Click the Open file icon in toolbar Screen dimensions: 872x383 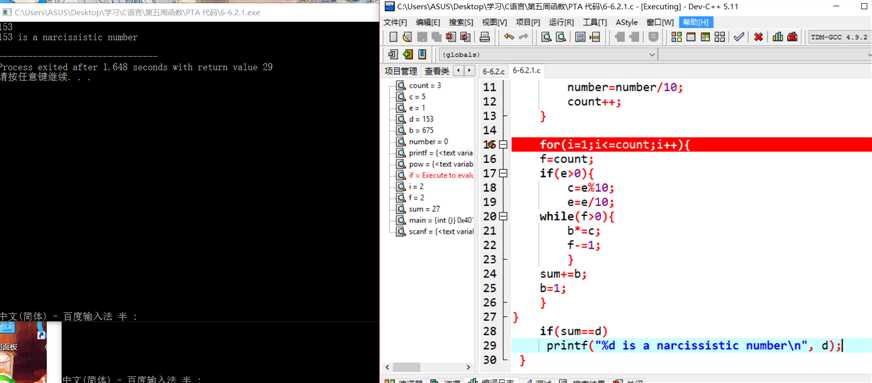click(407, 37)
